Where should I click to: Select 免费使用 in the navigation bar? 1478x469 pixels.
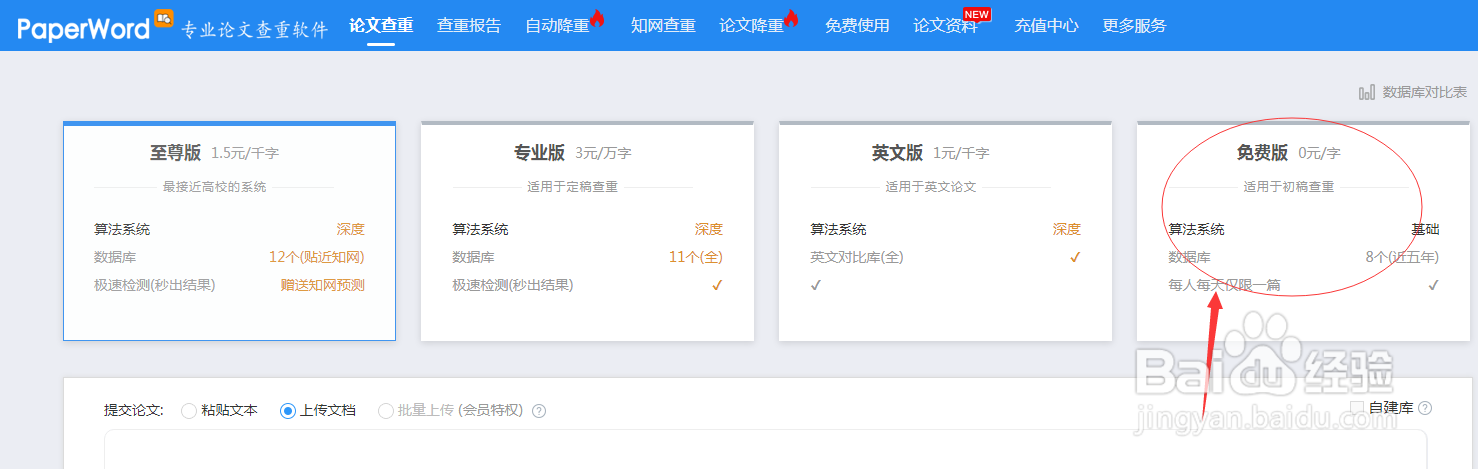point(857,25)
